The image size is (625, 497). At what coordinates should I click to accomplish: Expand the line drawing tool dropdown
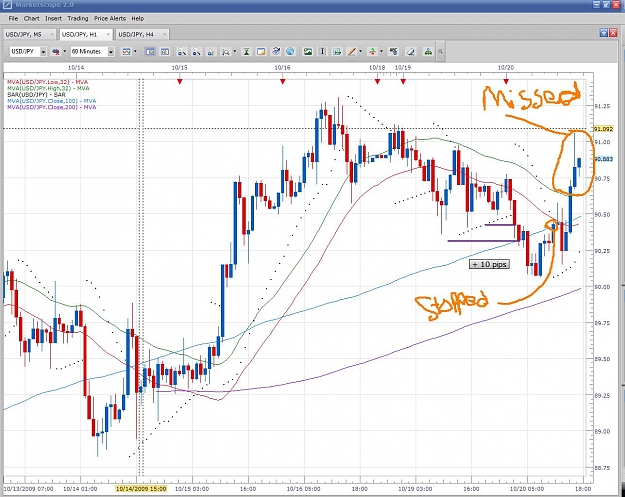coord(360,52)
